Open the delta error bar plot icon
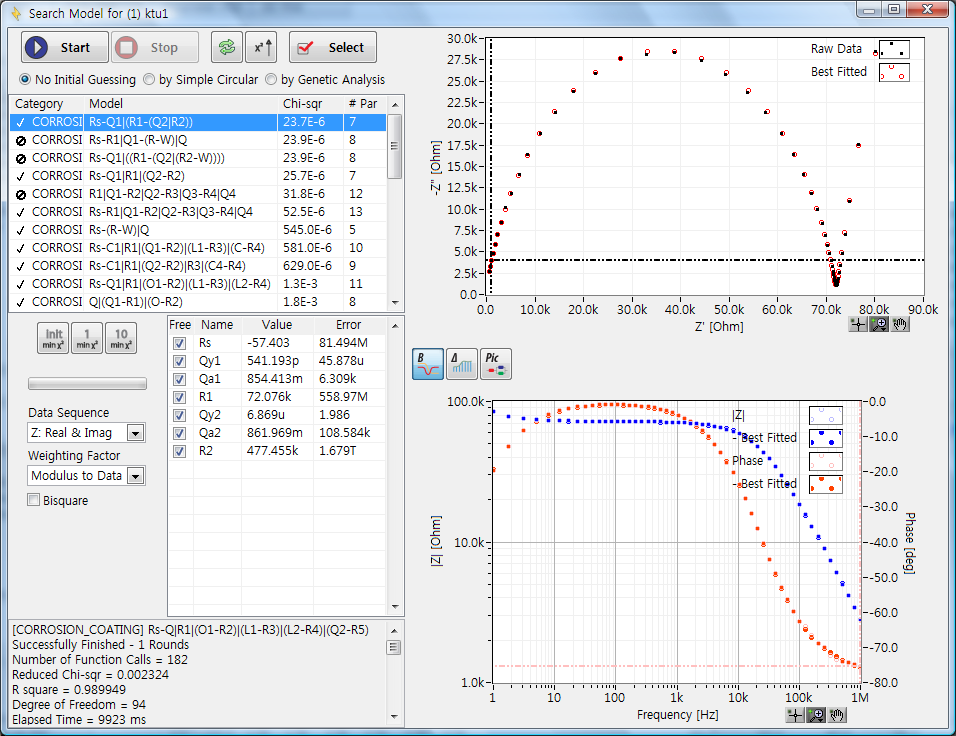956x736 pixels. click(x=461, y=365)
